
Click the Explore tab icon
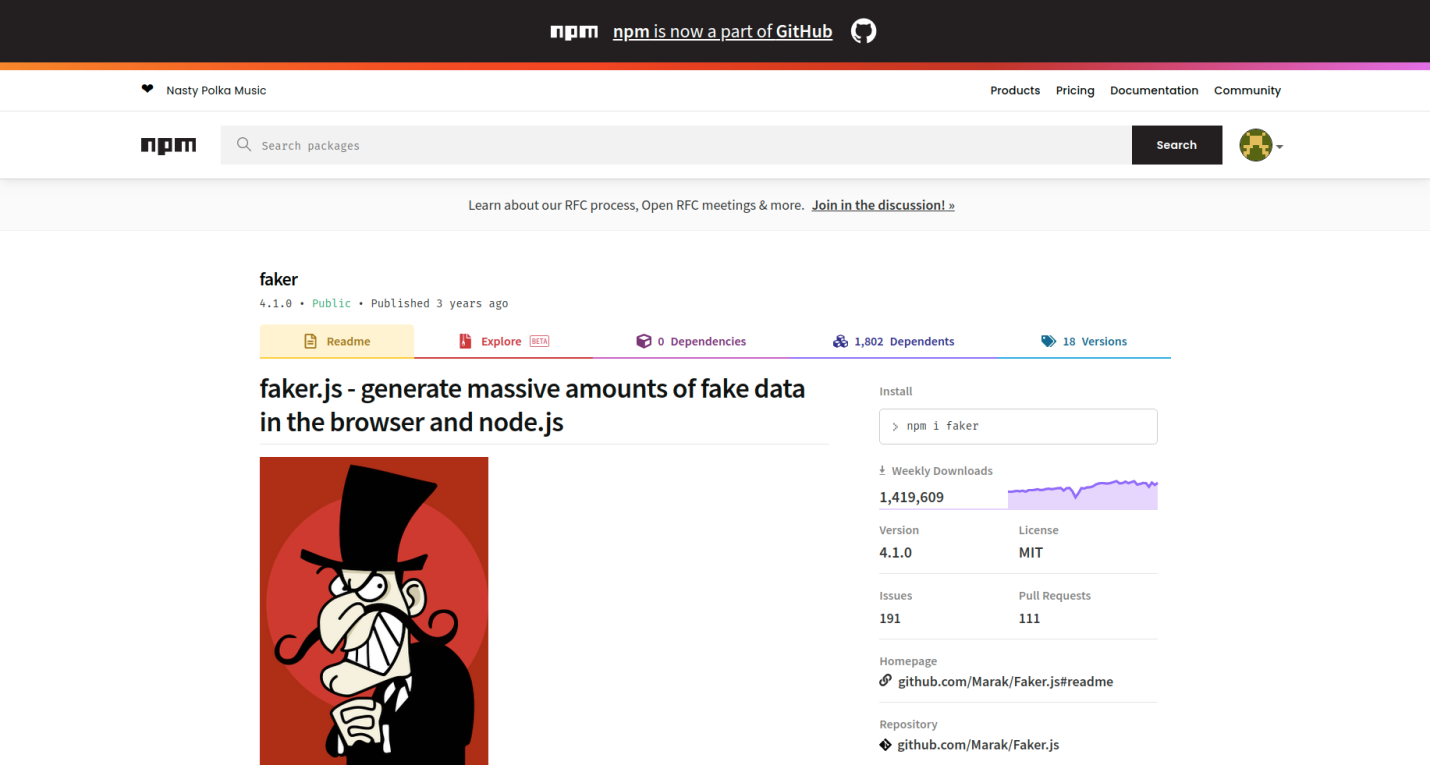click(x=465, y=341)
